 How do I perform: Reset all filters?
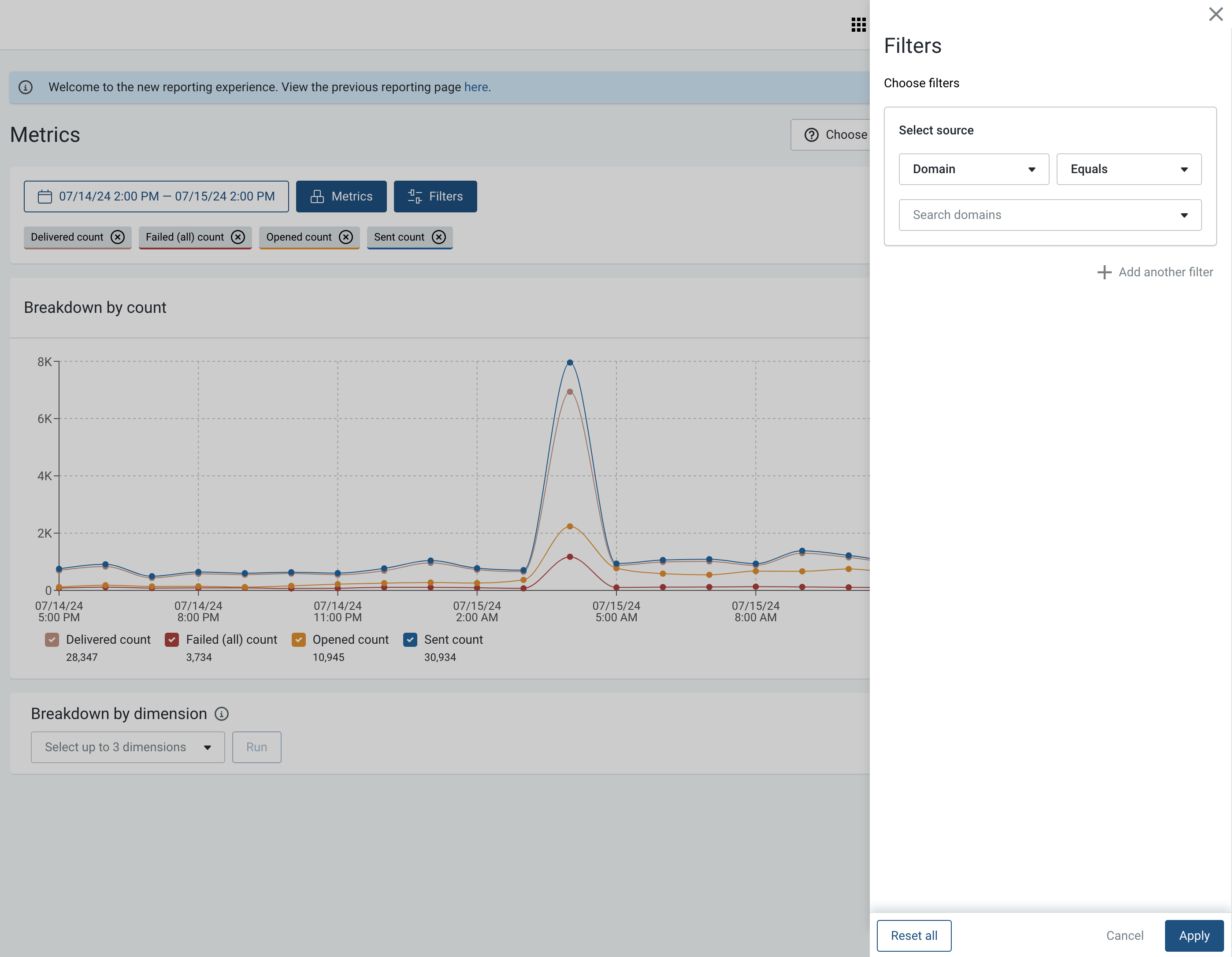coord(914,935)
